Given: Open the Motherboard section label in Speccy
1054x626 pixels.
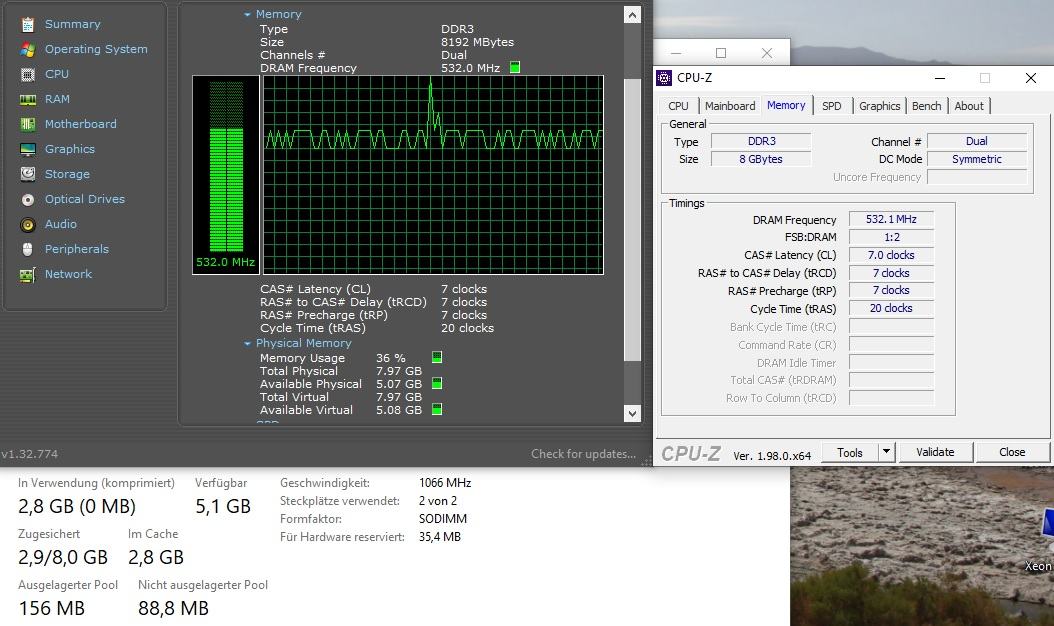Looking at the screenshot, I should tap(81, 124).
